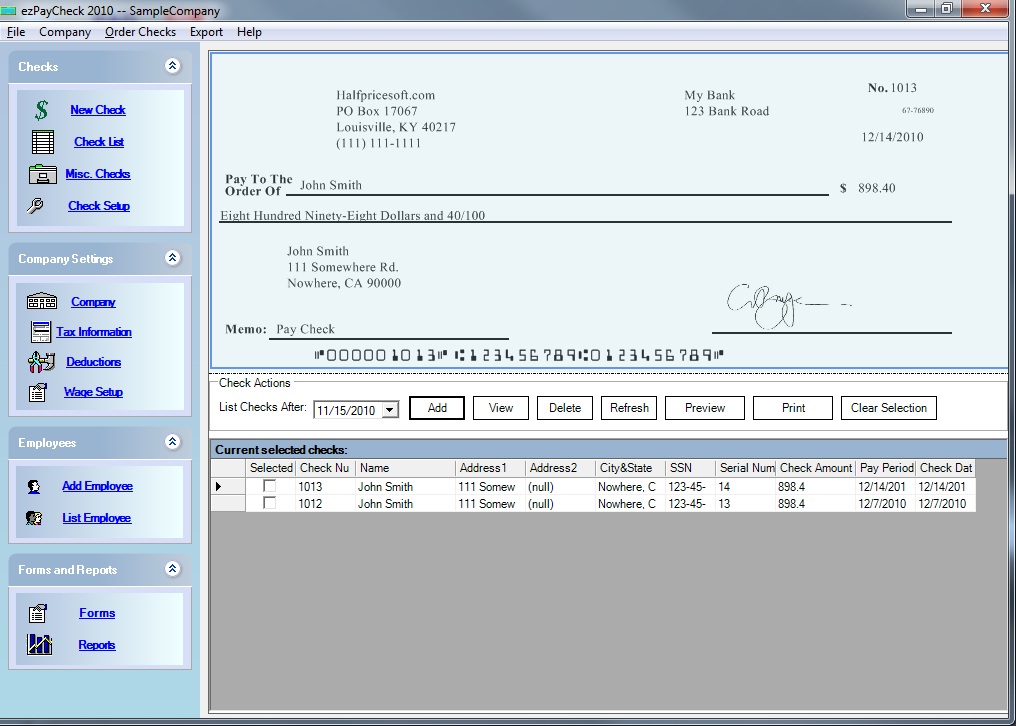Click the Add check button
This screenshot has width=1016, height=726.
click(x=437, y=408)
